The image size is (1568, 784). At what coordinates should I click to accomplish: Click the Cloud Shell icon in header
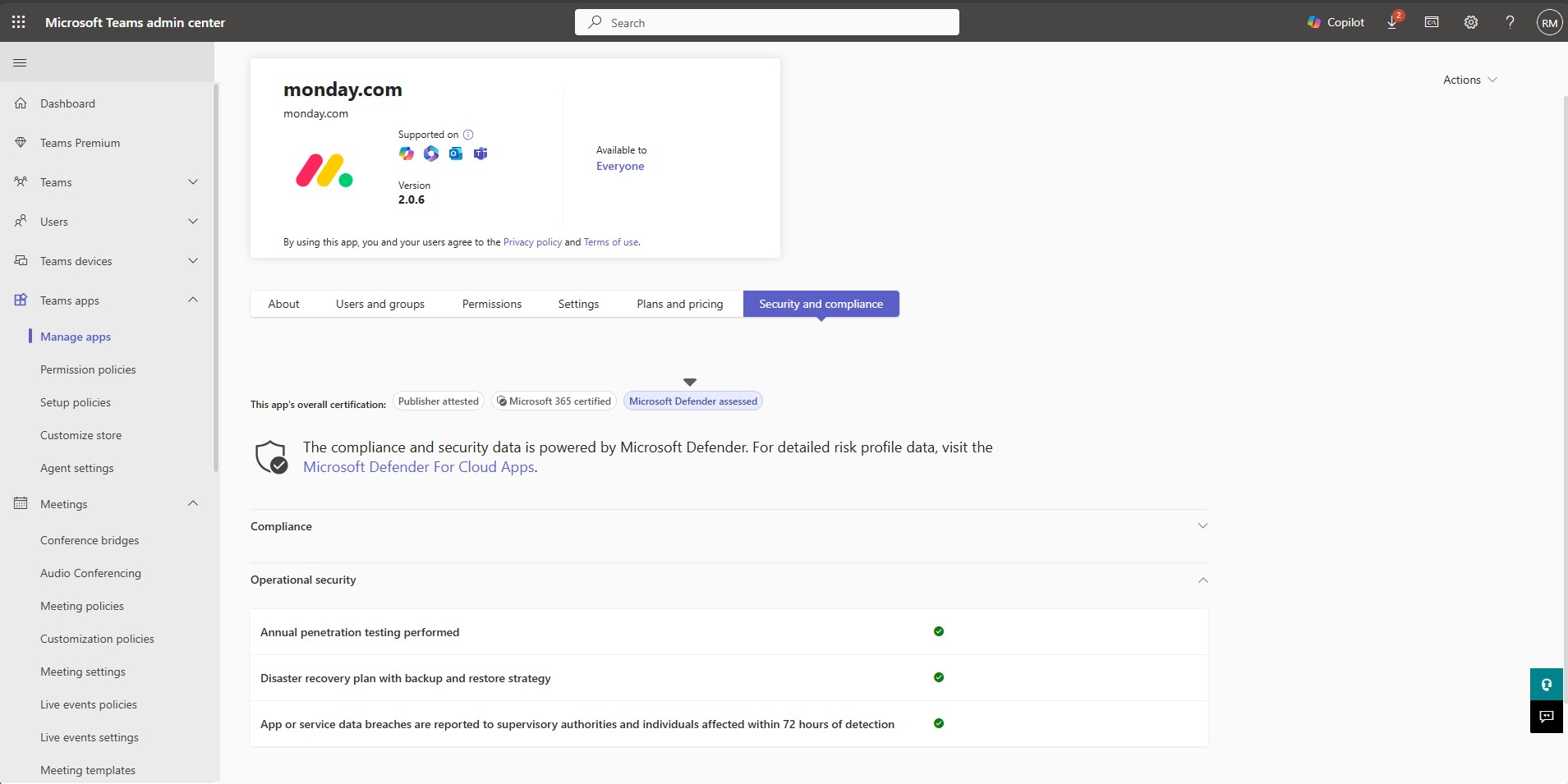pyautogui.click(x=1432, y=22)
